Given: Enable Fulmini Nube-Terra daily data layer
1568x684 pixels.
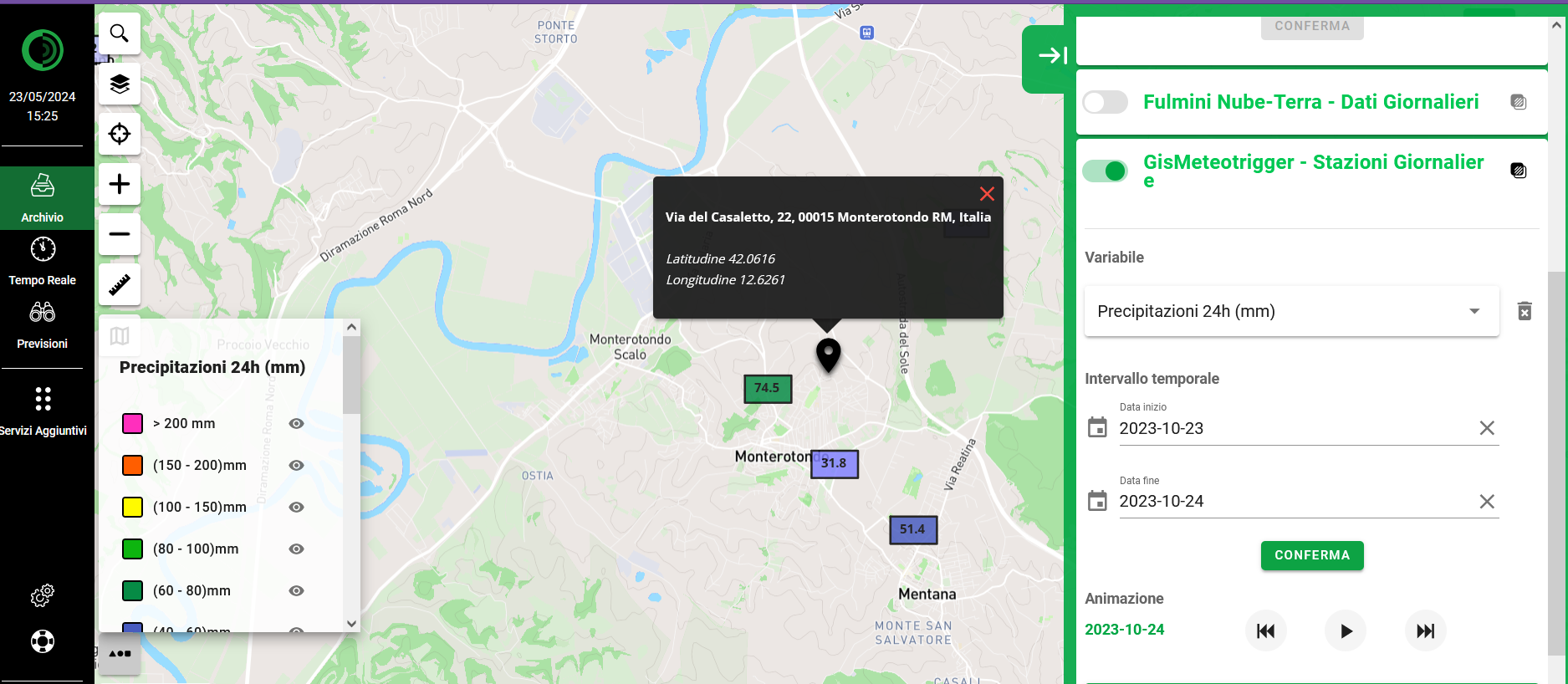Looking at the screenshot, I should [x=1105, y=102].
